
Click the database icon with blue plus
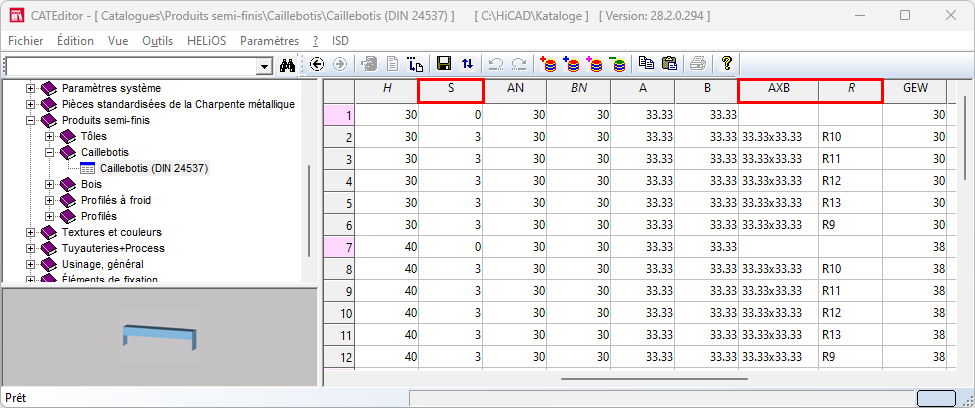click(571, 64)
